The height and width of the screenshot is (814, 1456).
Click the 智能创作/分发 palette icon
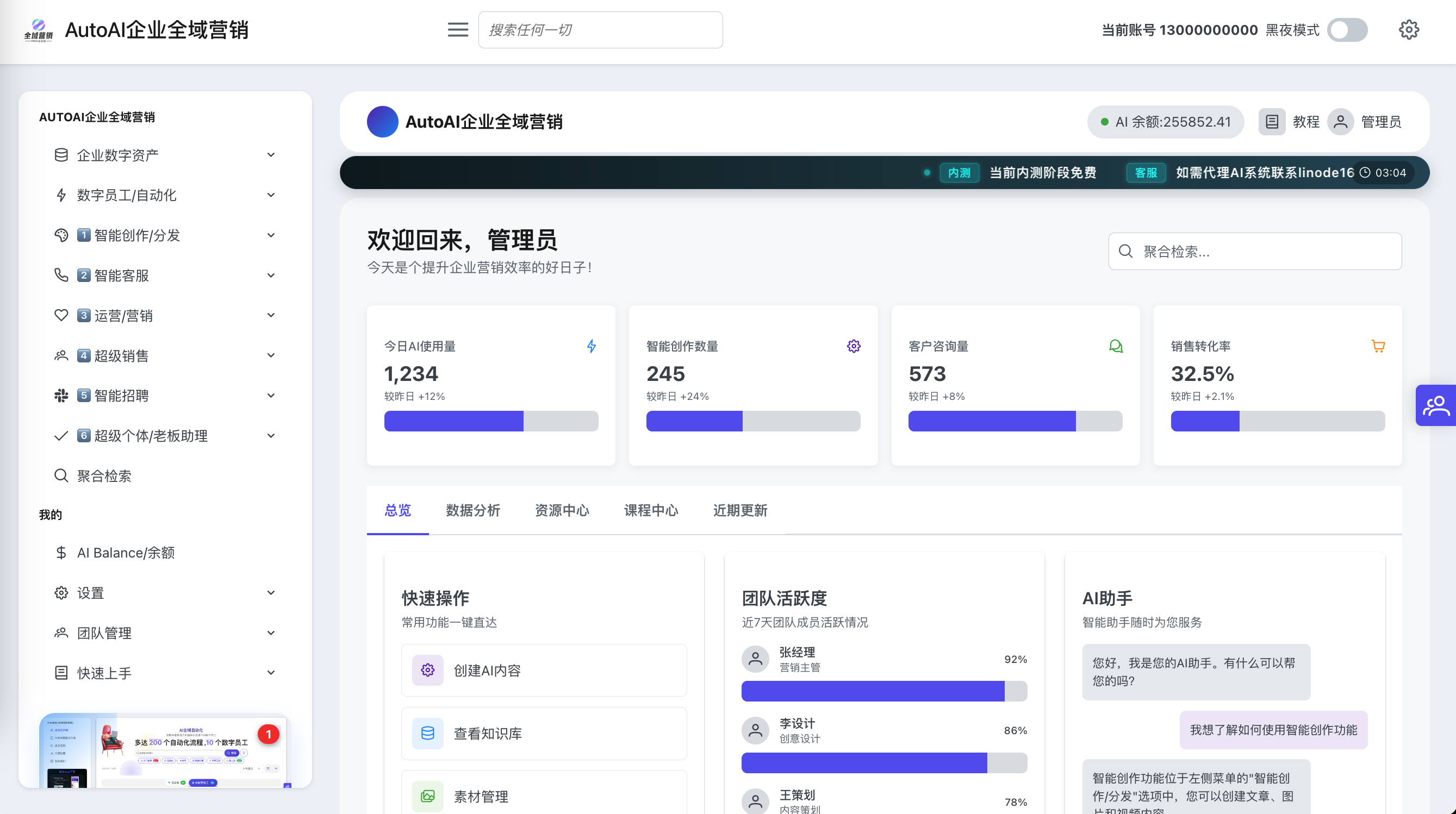(x=61, y=235)
